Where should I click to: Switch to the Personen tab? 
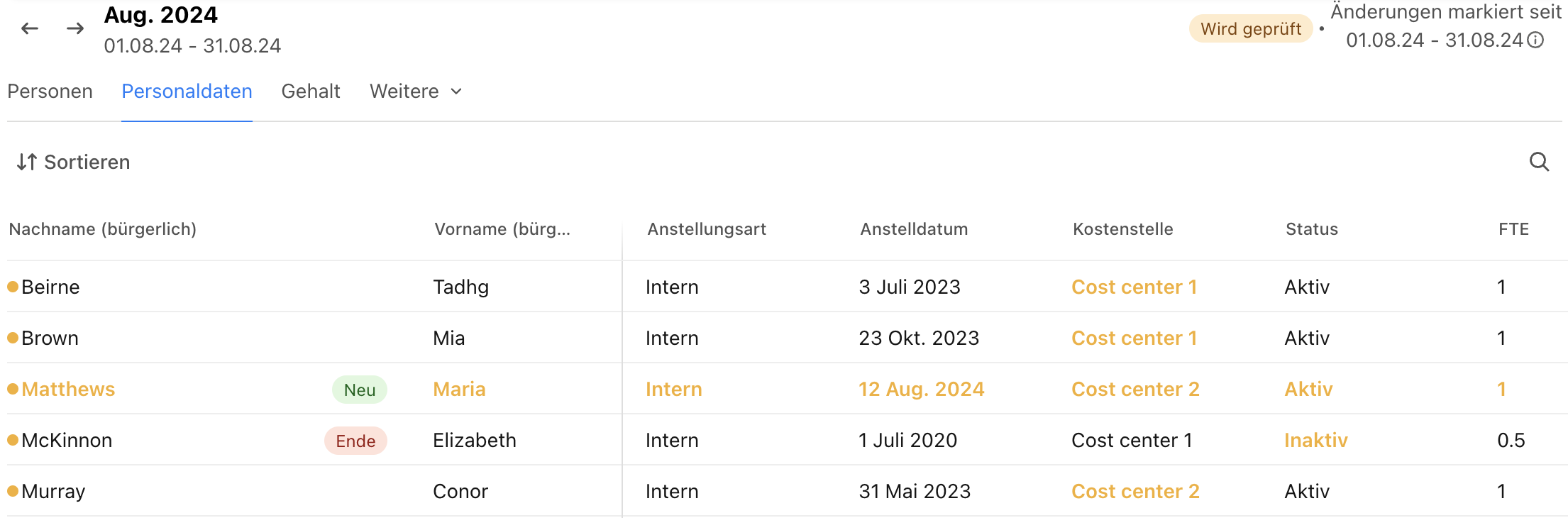point(50,92)
